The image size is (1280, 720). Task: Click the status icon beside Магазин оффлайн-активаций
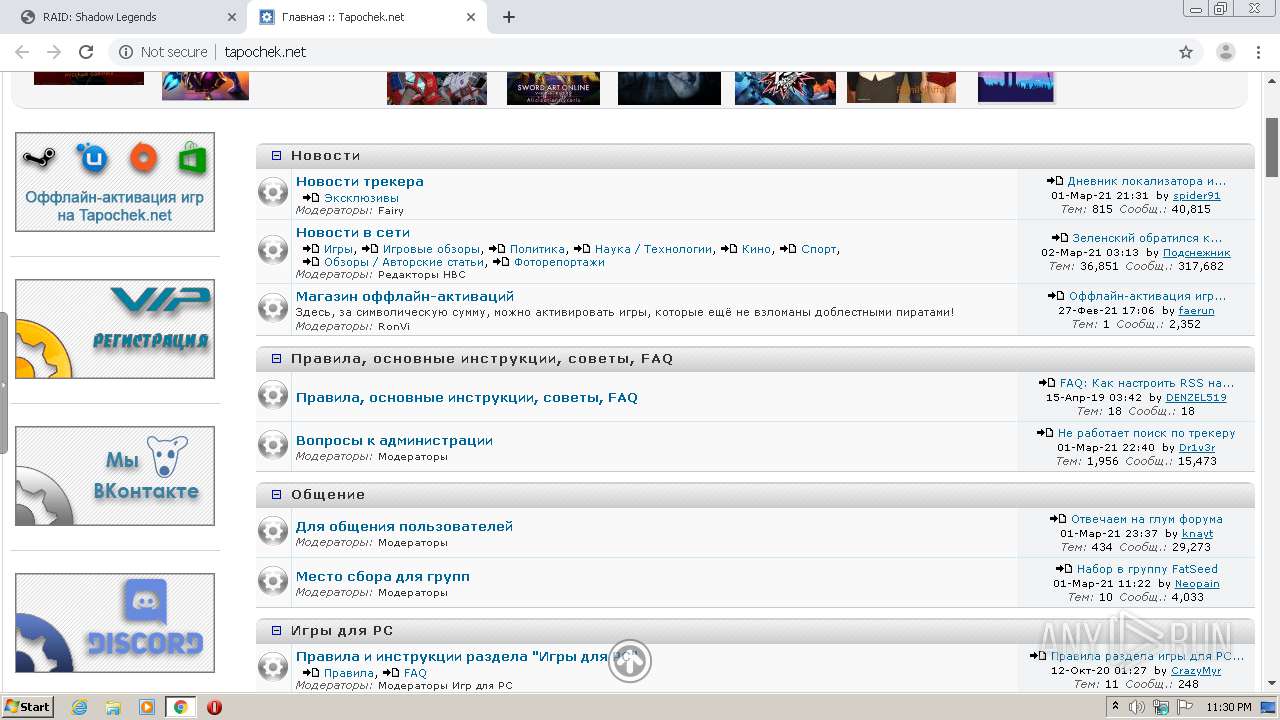(273, 308)
